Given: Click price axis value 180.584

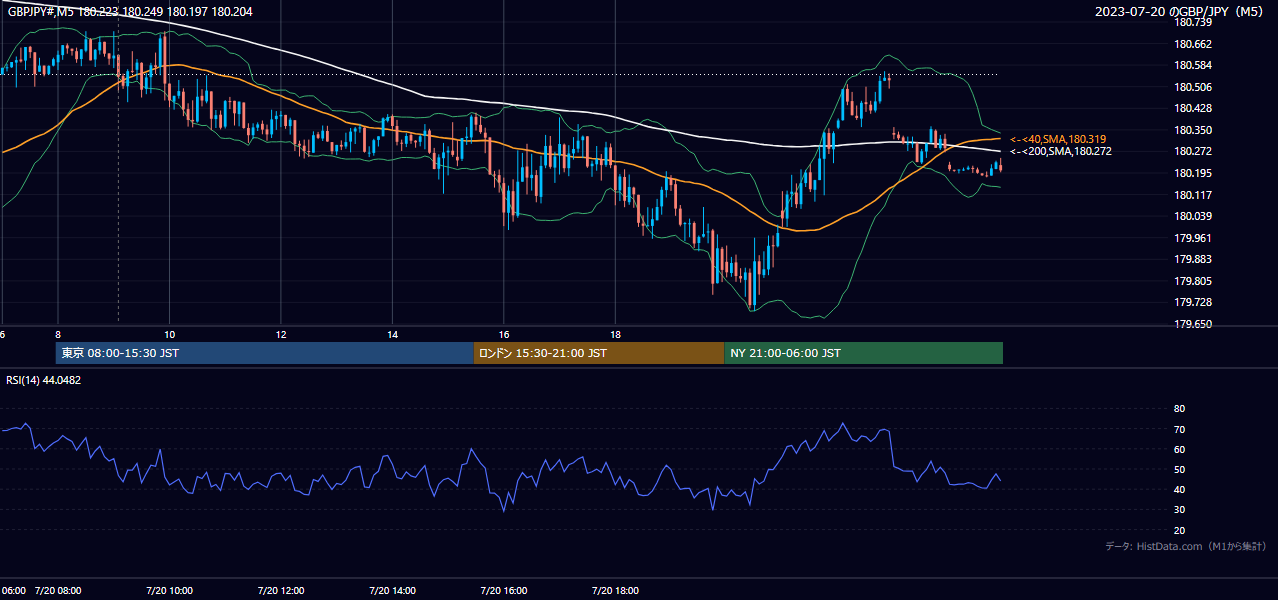Looking at the screenshot, I should point(1193,66).
